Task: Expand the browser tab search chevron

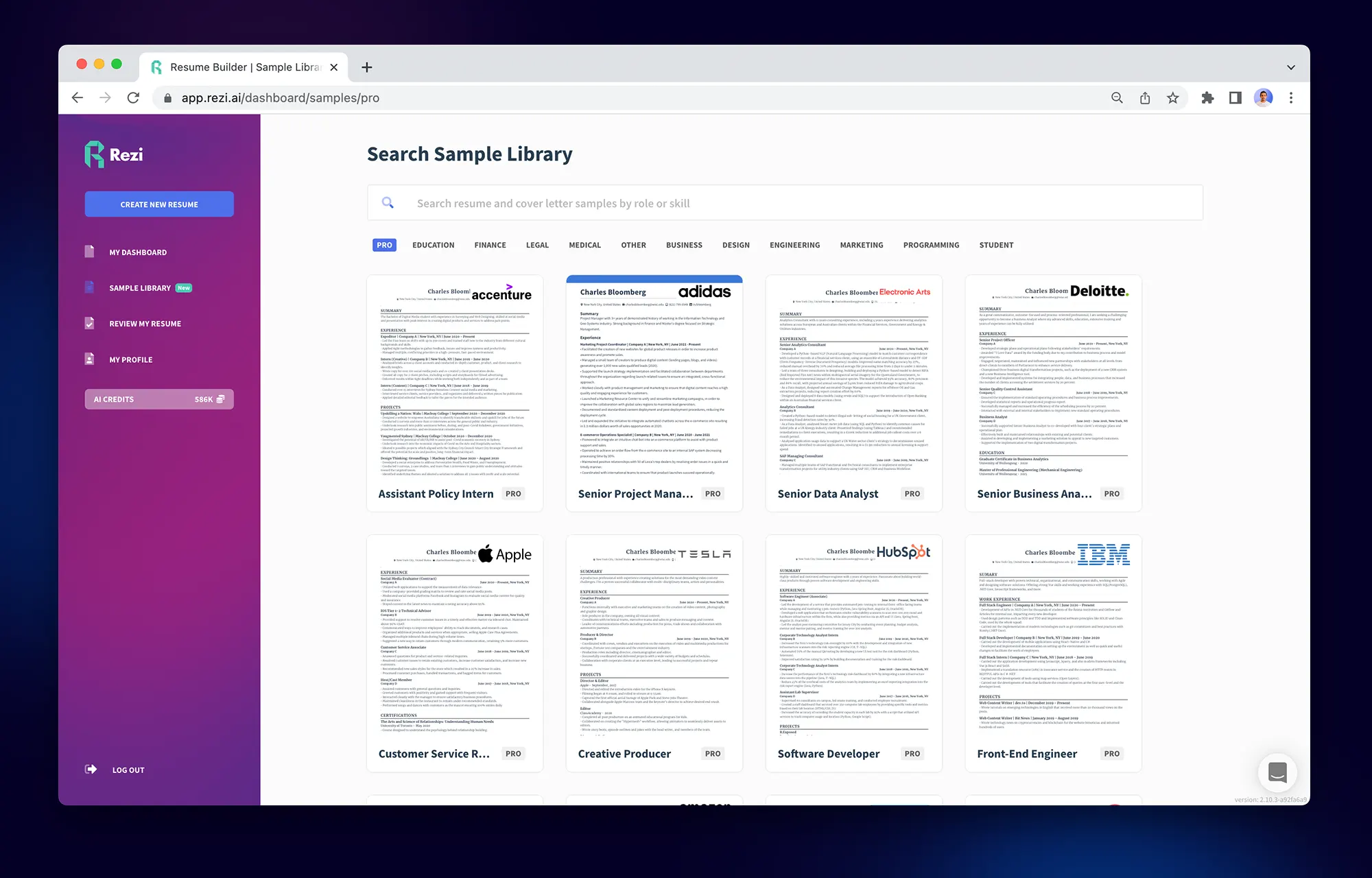Action: [1290, 66]
